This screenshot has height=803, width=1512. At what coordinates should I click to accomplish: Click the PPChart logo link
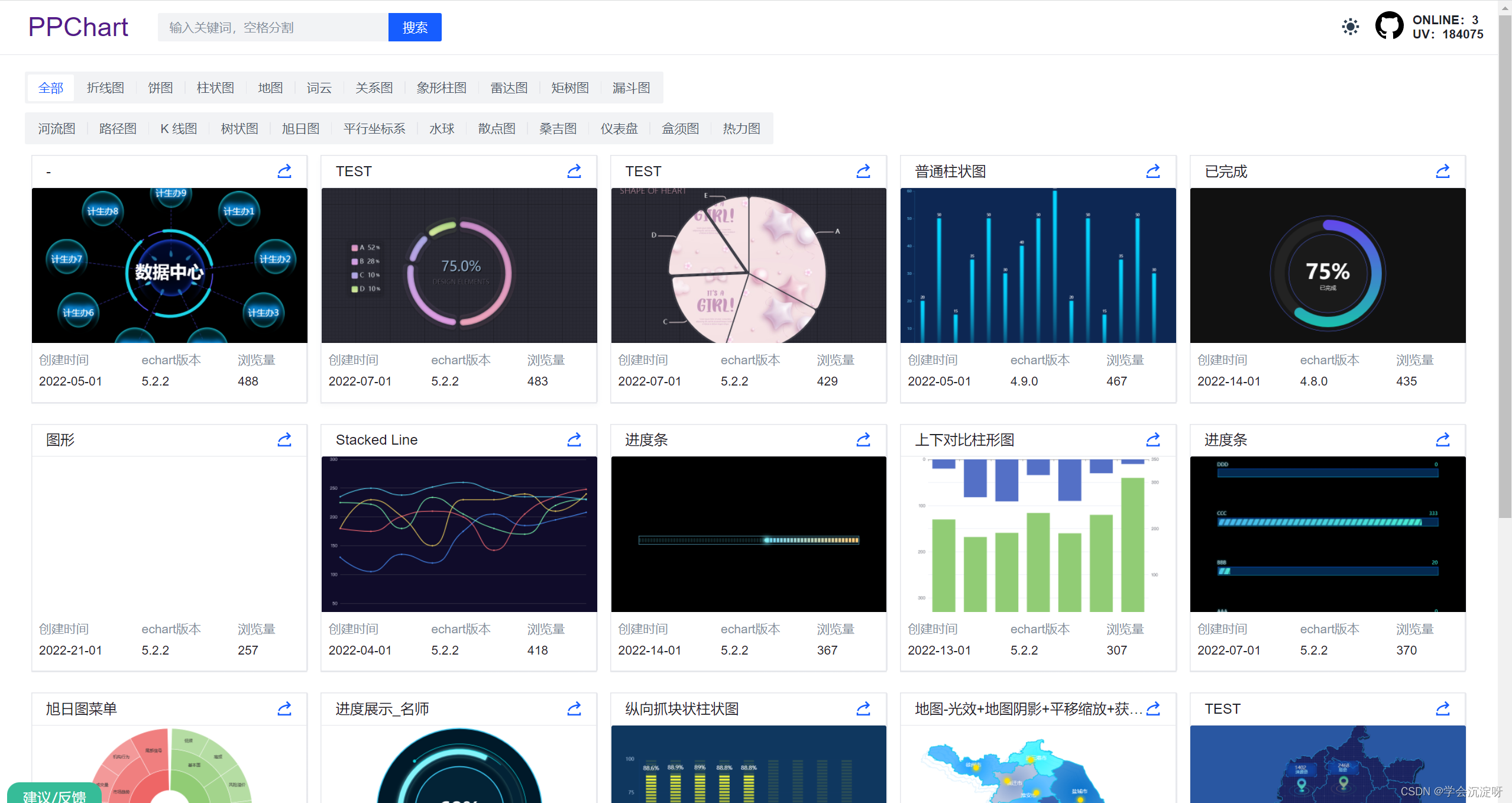[78, 27]
